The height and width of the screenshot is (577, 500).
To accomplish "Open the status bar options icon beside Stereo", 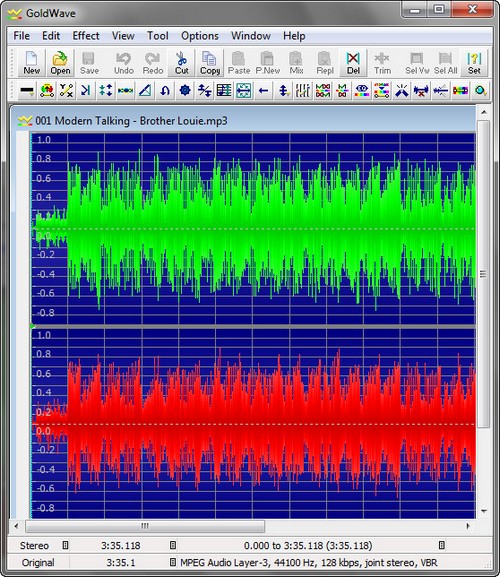I will coord(65,545).
